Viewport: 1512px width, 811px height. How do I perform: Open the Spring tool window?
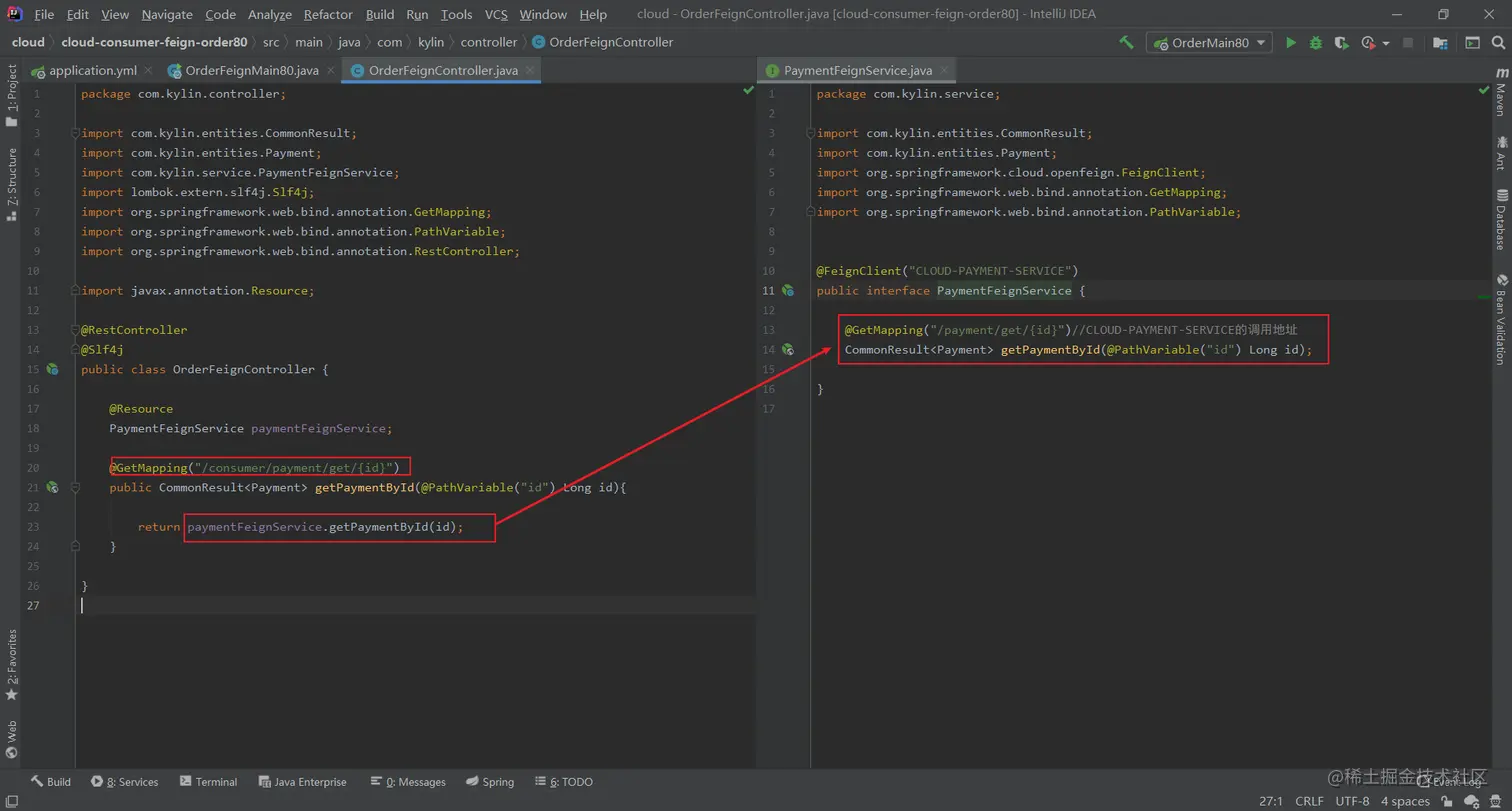[x=489, y=782]
